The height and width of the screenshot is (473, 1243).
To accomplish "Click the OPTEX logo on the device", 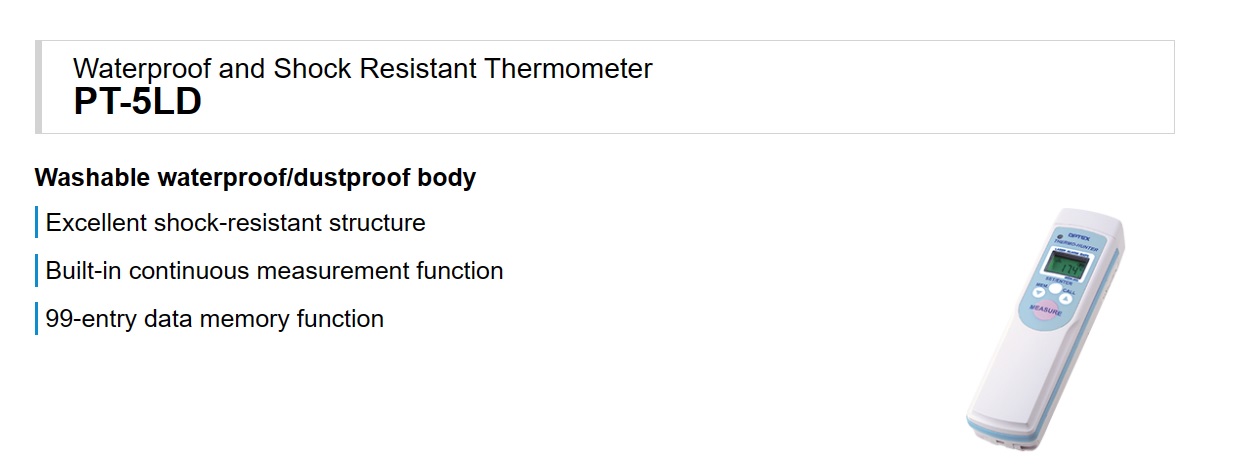I will pyautogui.click(x=1079, y=235).
